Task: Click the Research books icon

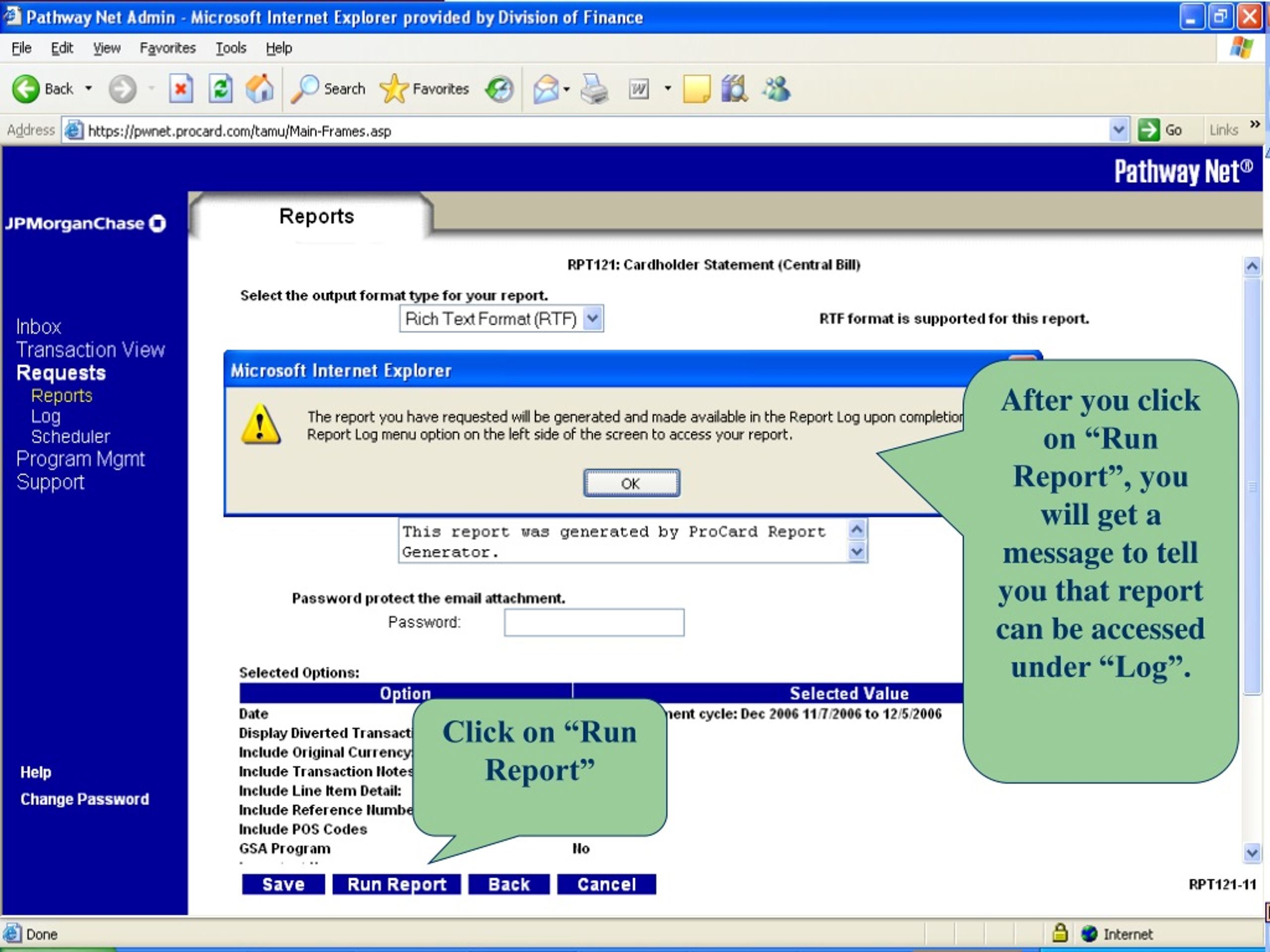Action: [x=734, y=89]
